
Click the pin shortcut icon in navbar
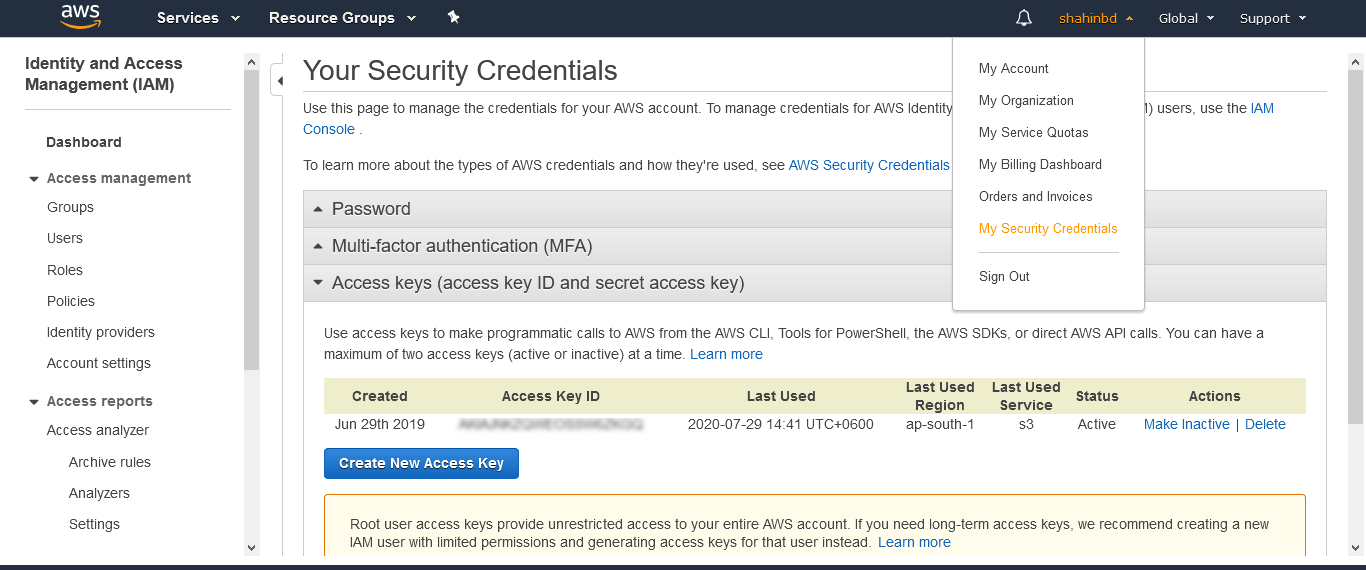point(453,17)
